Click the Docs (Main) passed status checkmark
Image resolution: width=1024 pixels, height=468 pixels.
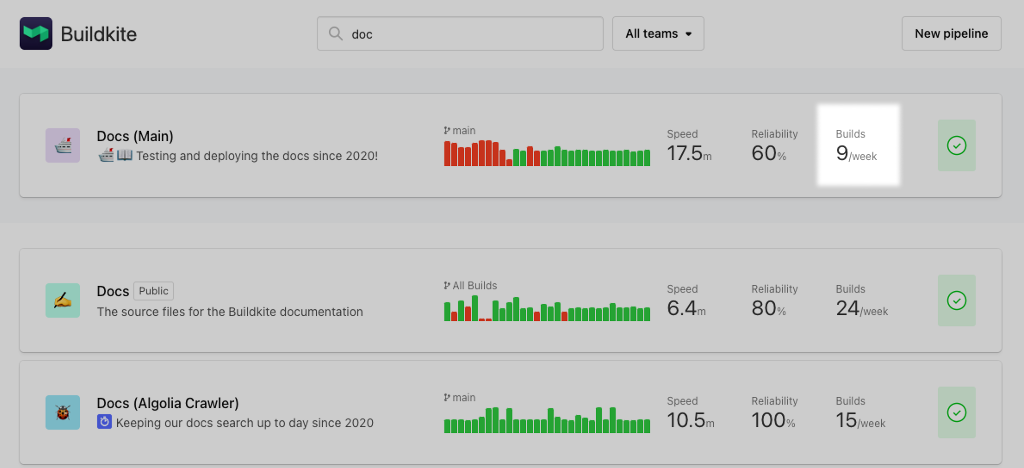(957, 145)
